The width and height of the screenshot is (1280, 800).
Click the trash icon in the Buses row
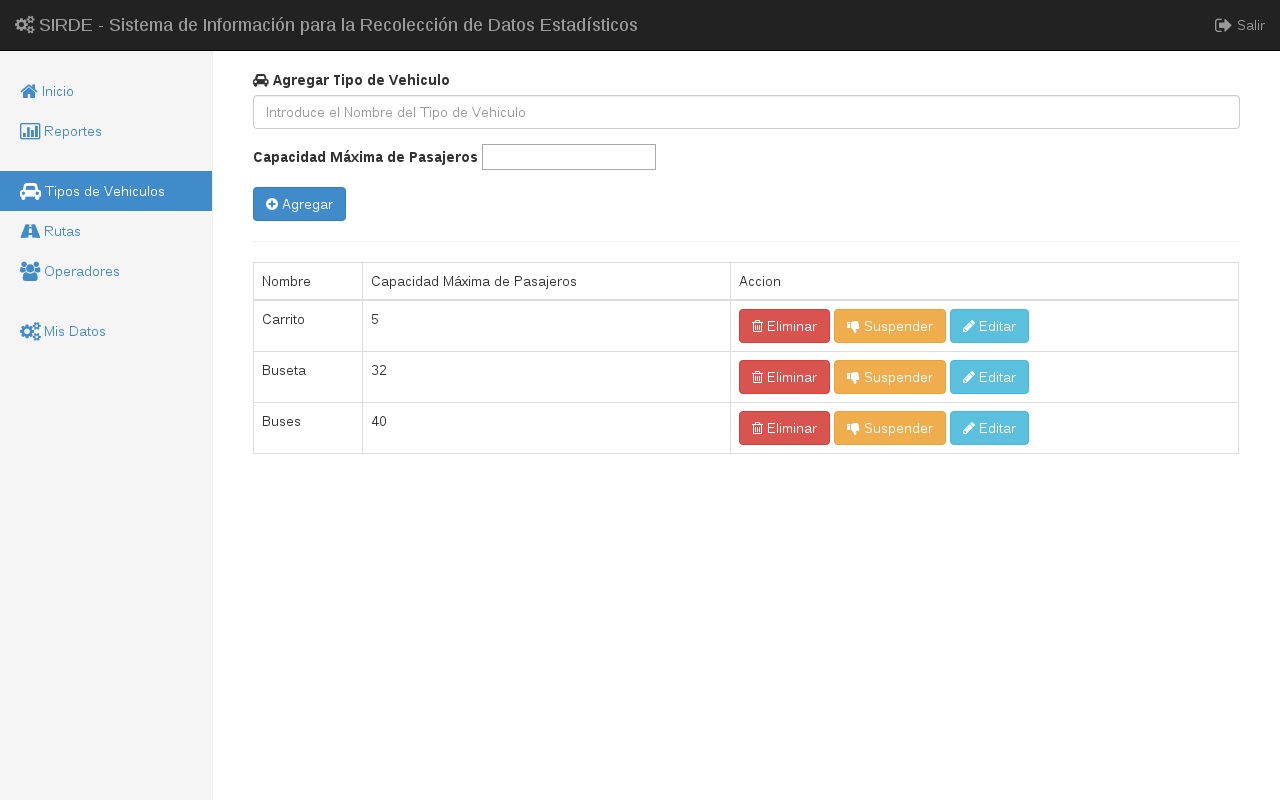(x=757, y=428)
